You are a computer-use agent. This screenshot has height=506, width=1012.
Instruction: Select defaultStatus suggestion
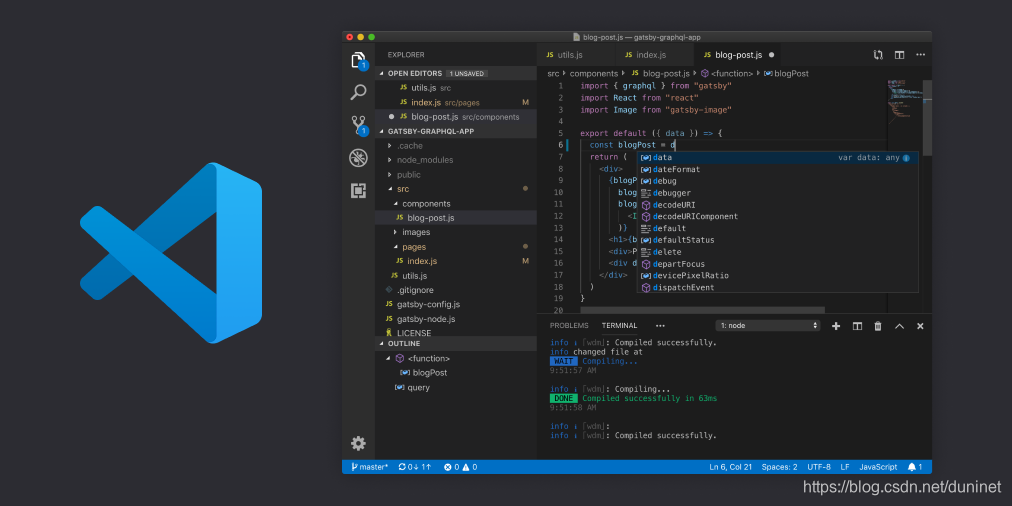[777, 240]
